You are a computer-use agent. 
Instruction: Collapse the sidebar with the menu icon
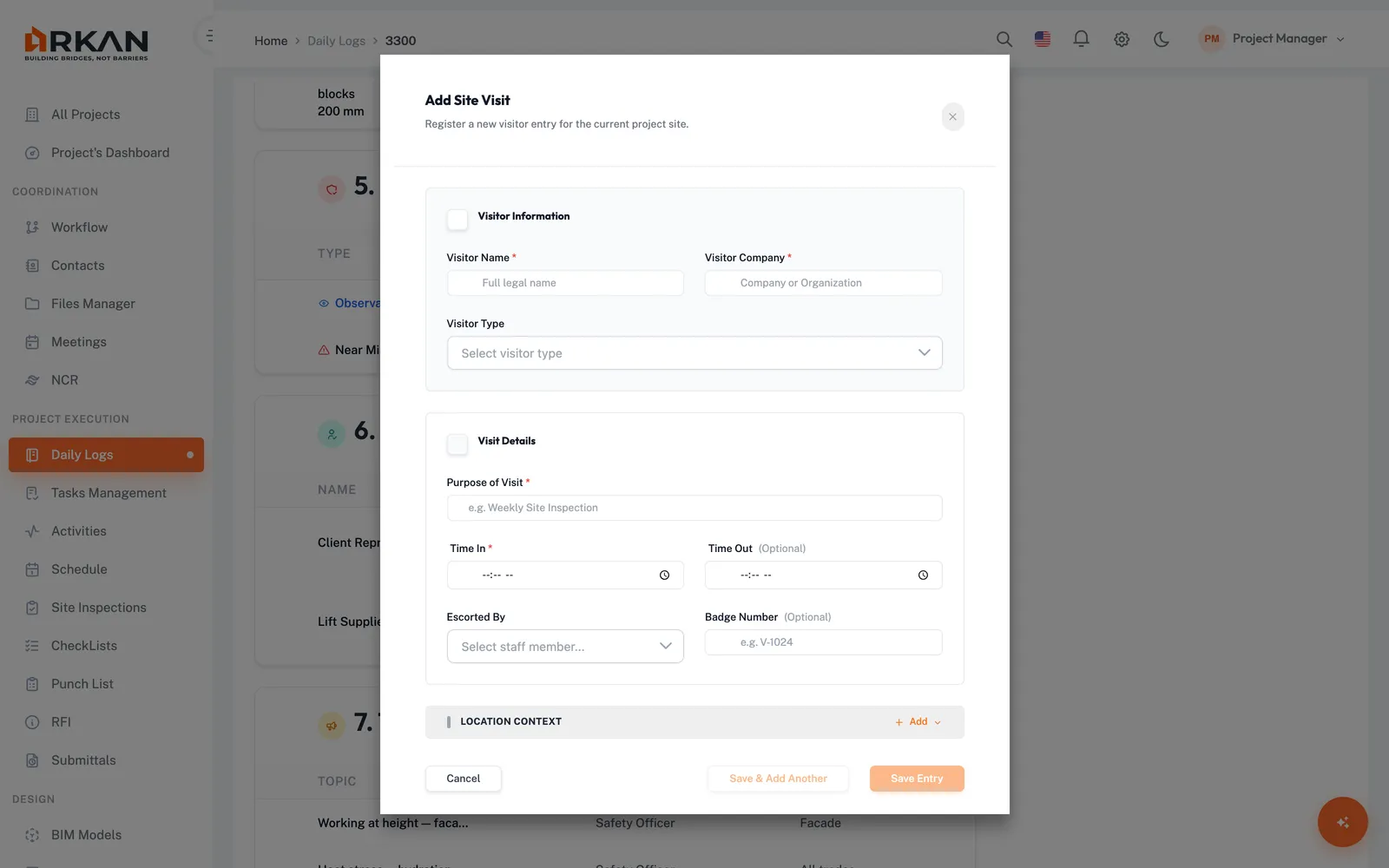pyautogui.click(x=209, y=36)
